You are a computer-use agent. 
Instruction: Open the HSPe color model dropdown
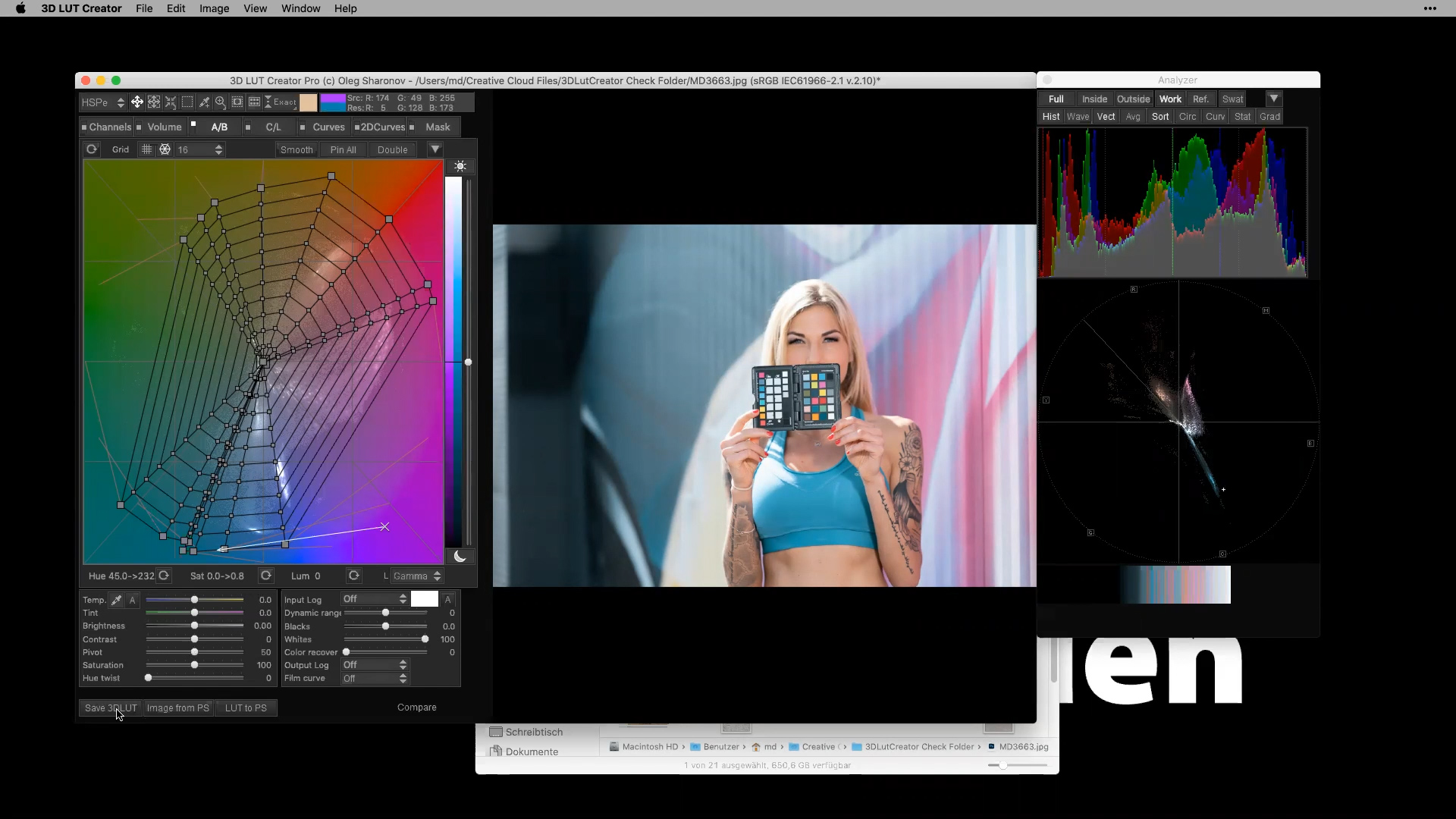click(103, 102)
